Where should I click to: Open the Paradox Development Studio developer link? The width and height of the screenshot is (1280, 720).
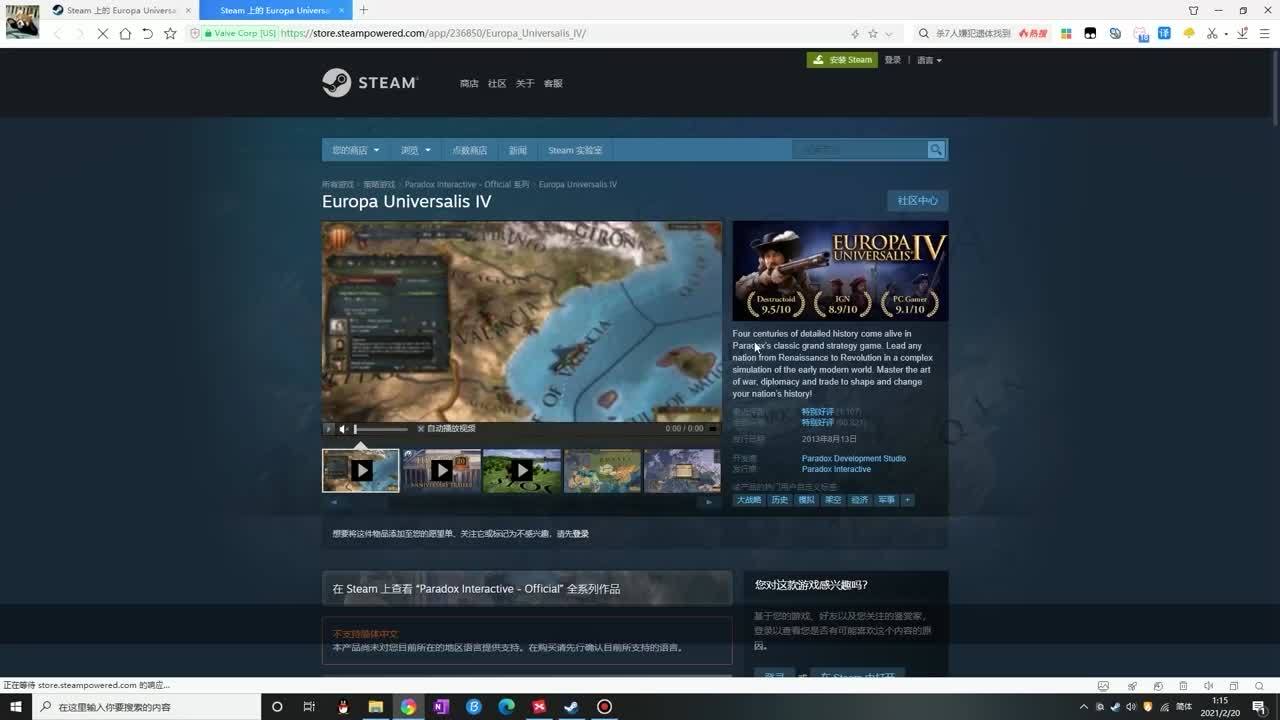tap(853, 458)
